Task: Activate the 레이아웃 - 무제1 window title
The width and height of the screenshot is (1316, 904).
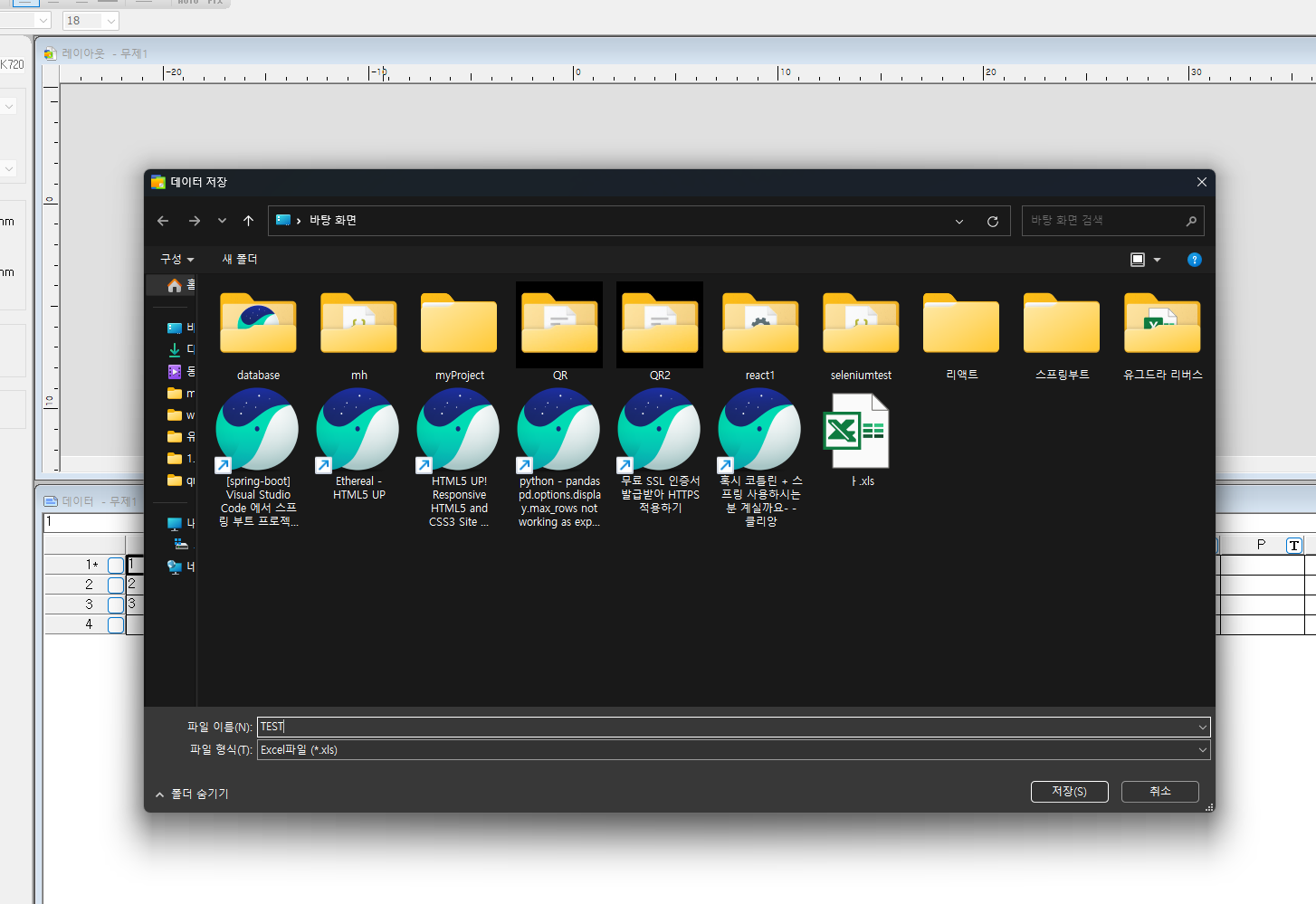Action: click(x=104, y=53)
